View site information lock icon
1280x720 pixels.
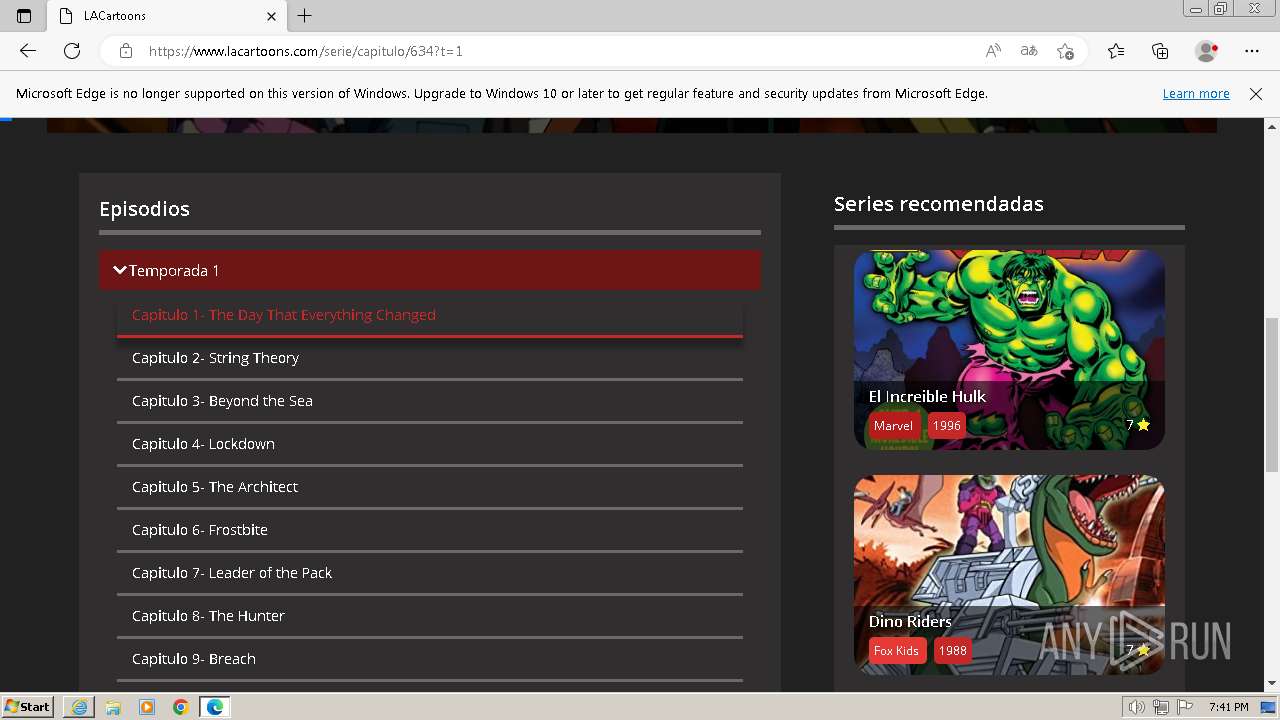126,51
